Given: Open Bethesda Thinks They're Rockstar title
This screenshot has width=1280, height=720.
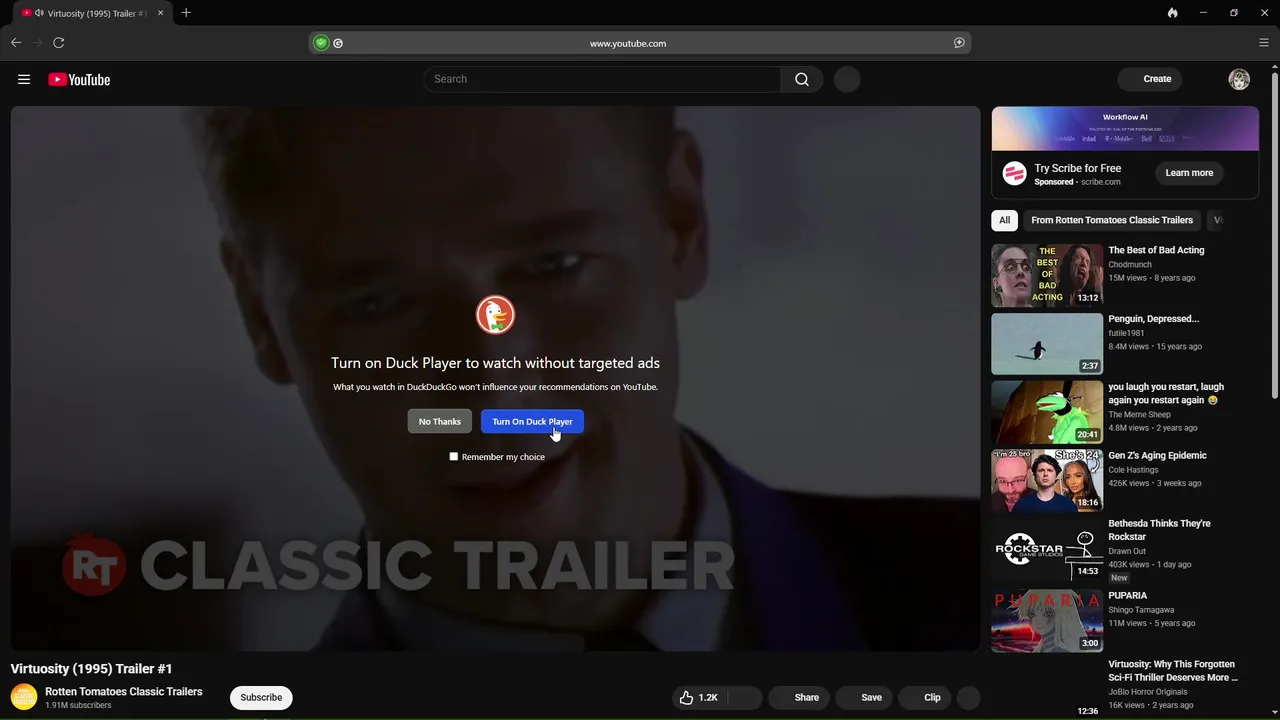Looking at the screenshot, I should 1159,530.
